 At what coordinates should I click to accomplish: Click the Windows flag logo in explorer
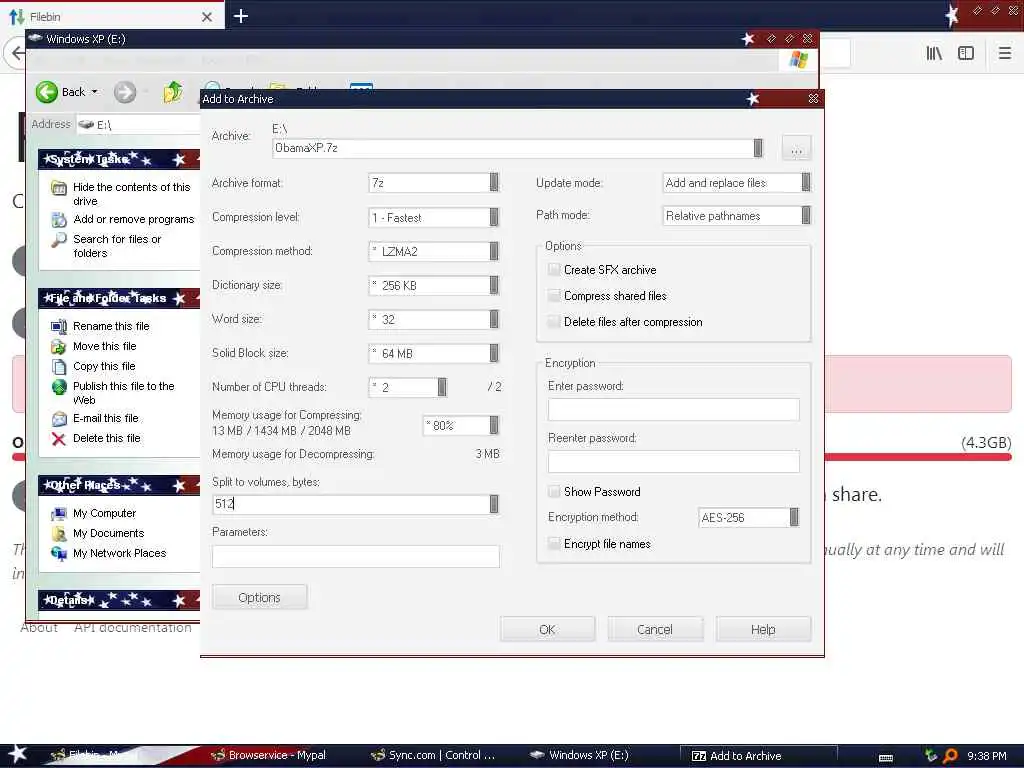click(x=798, y=60)
